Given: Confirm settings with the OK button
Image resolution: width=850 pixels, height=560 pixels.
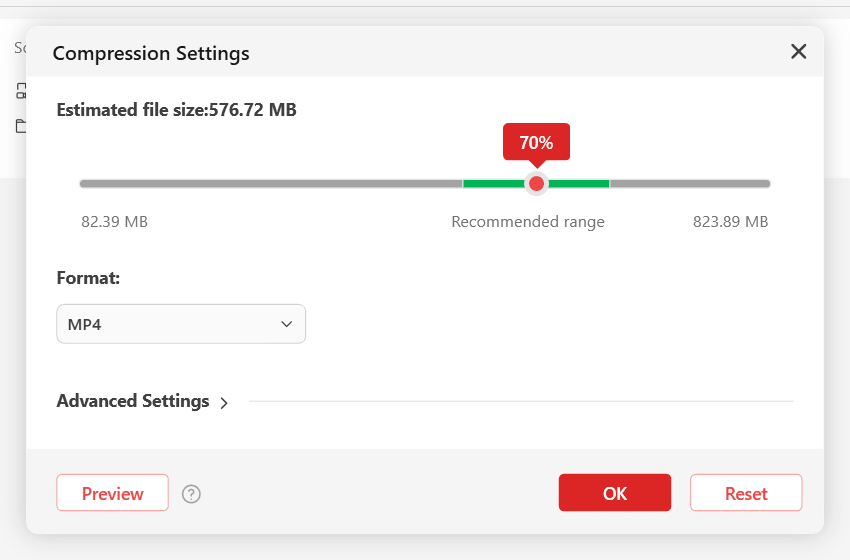Looking at the screenshot, I should tap(615, 493).
